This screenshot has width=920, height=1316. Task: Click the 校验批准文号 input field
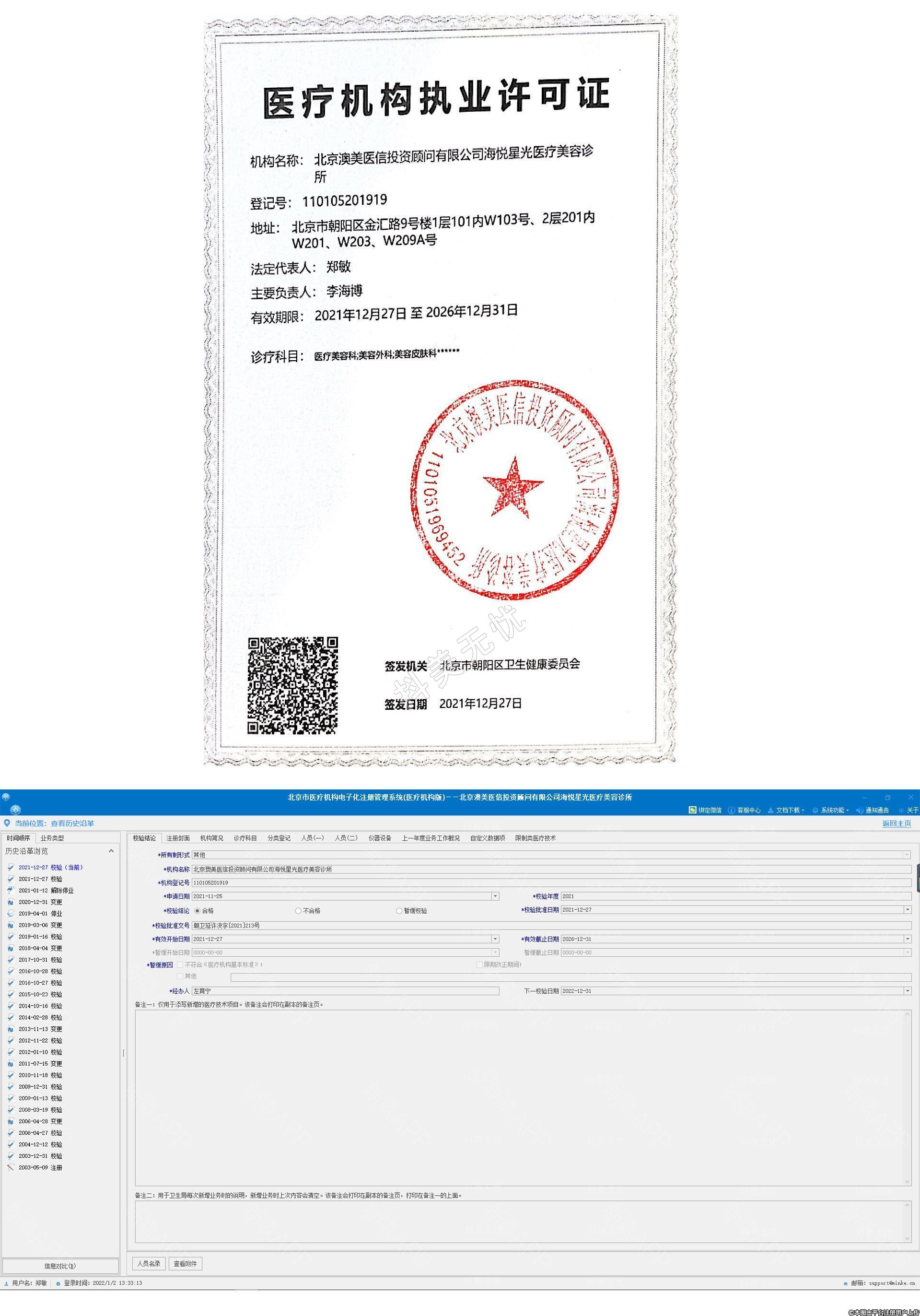click(550, 925)
